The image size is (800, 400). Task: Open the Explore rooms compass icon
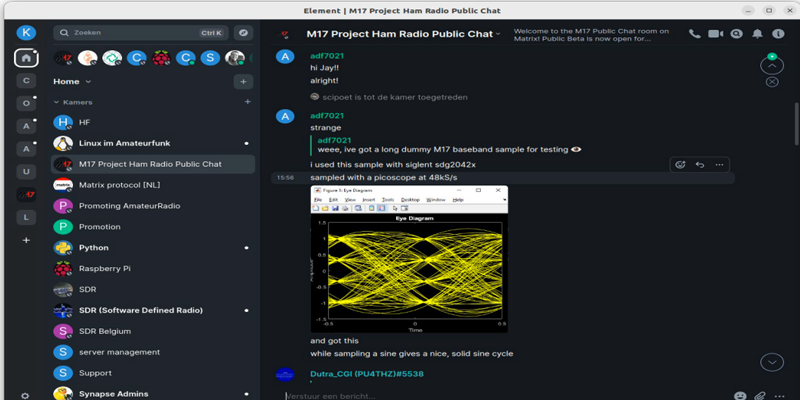pos(243,33)
